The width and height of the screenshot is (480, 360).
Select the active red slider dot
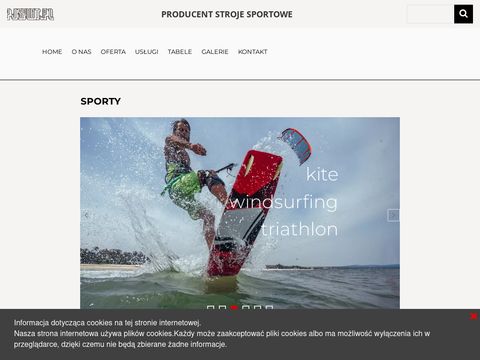[234, 307]
